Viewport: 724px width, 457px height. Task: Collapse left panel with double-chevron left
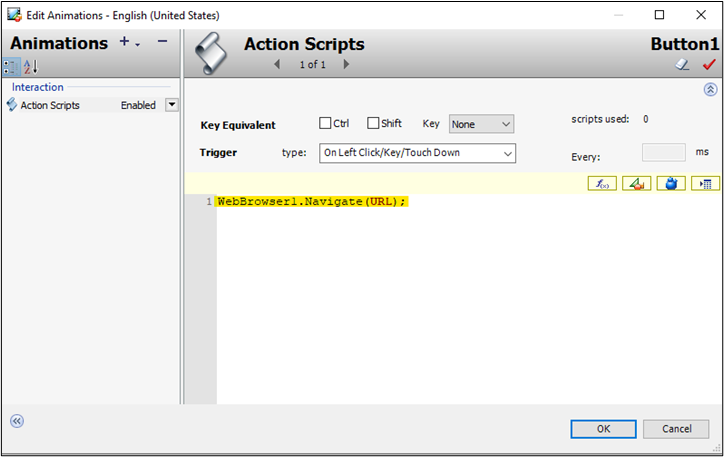tap(17, 421)
